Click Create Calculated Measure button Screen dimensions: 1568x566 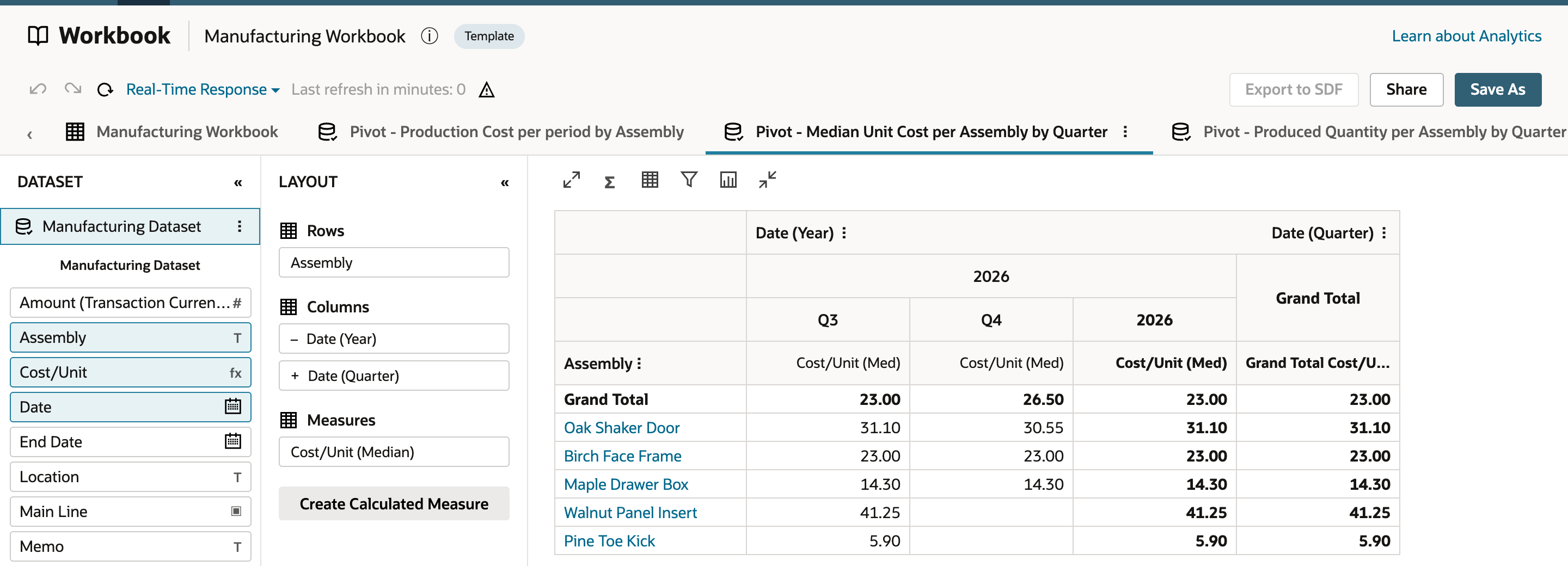(394, 503)
